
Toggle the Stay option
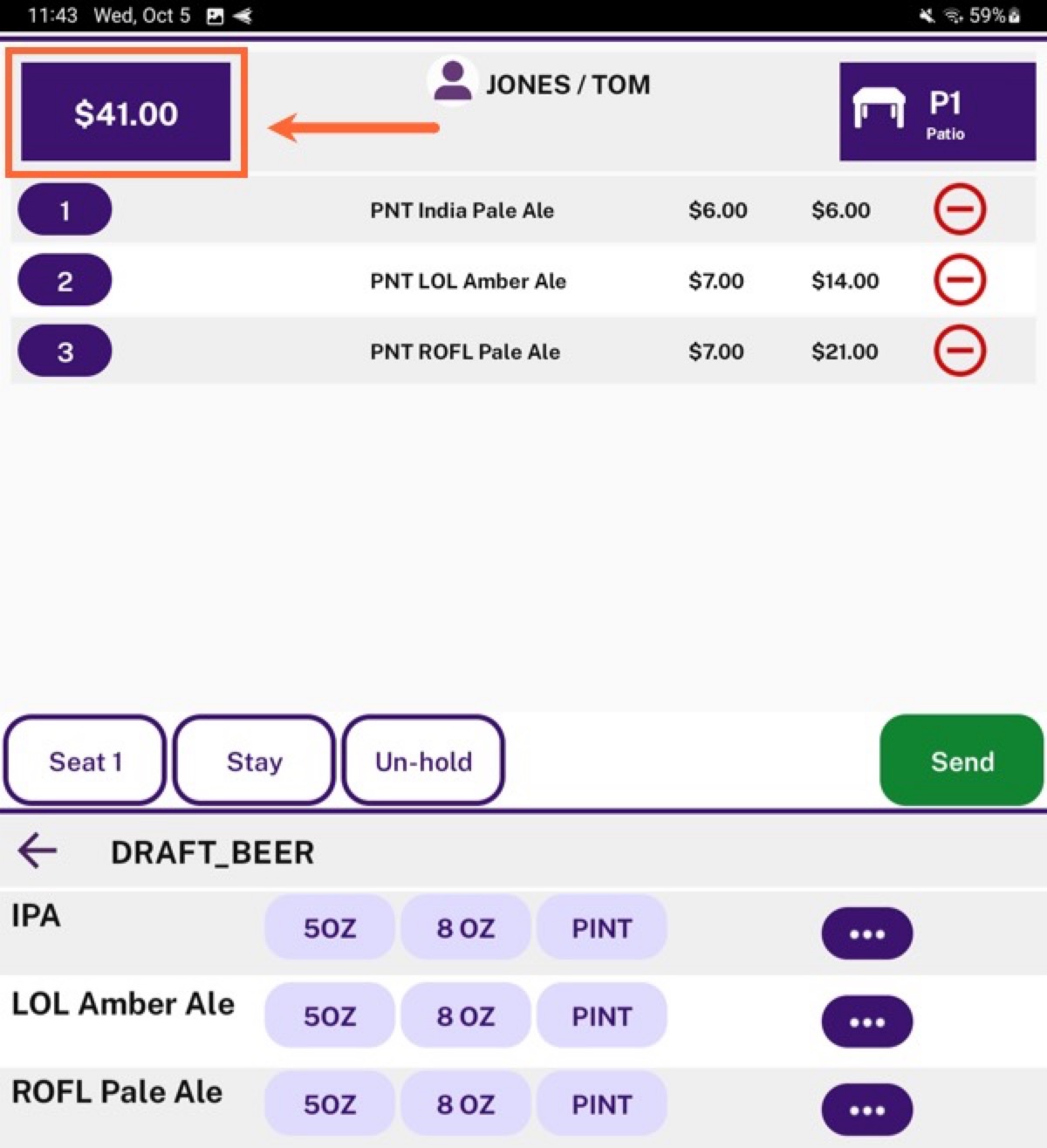point(254,761)
